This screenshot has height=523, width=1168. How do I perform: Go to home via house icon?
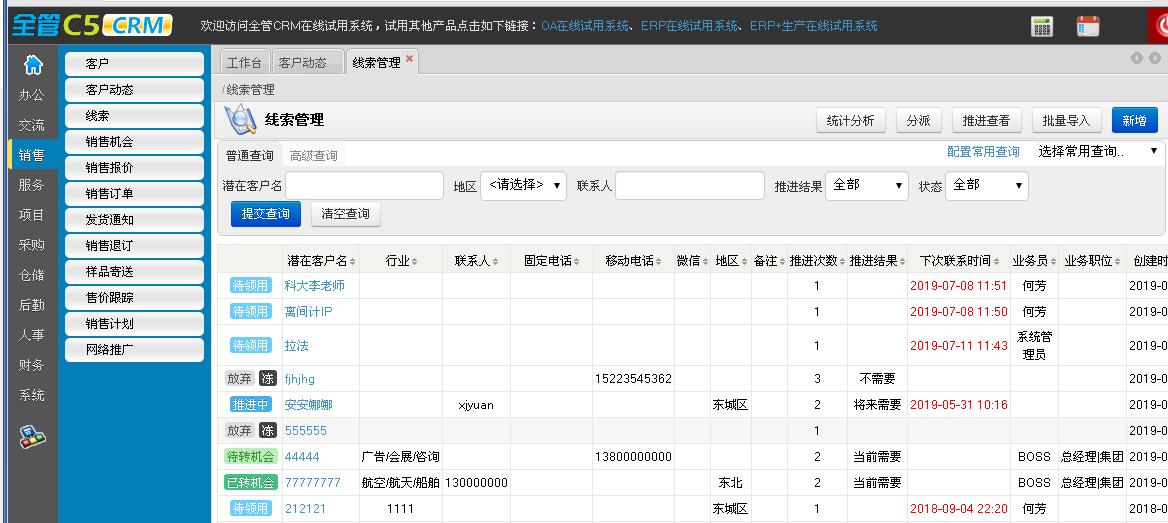click(x=33, y=65)
